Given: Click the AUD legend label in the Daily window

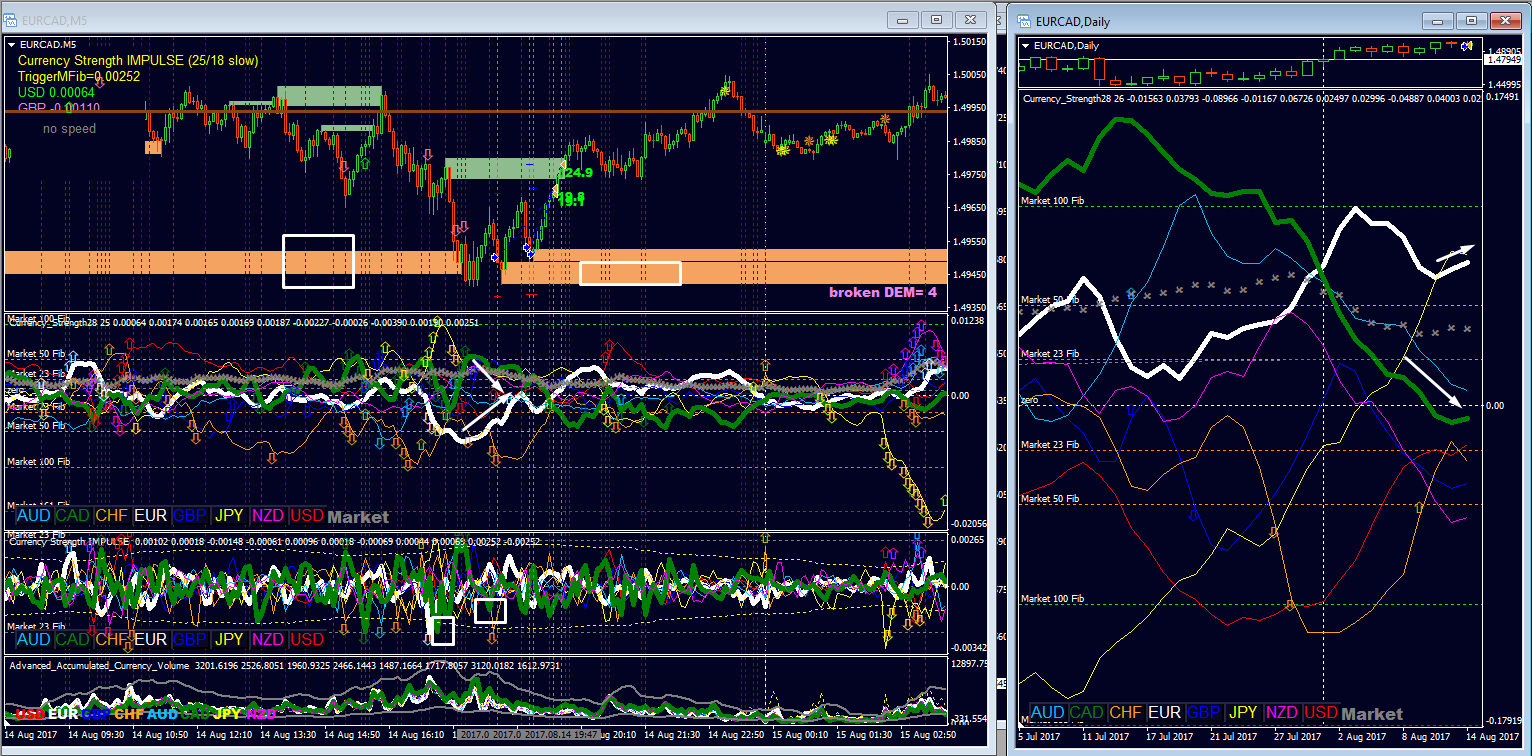Looking at the screenshot, I should (1048, 713).
